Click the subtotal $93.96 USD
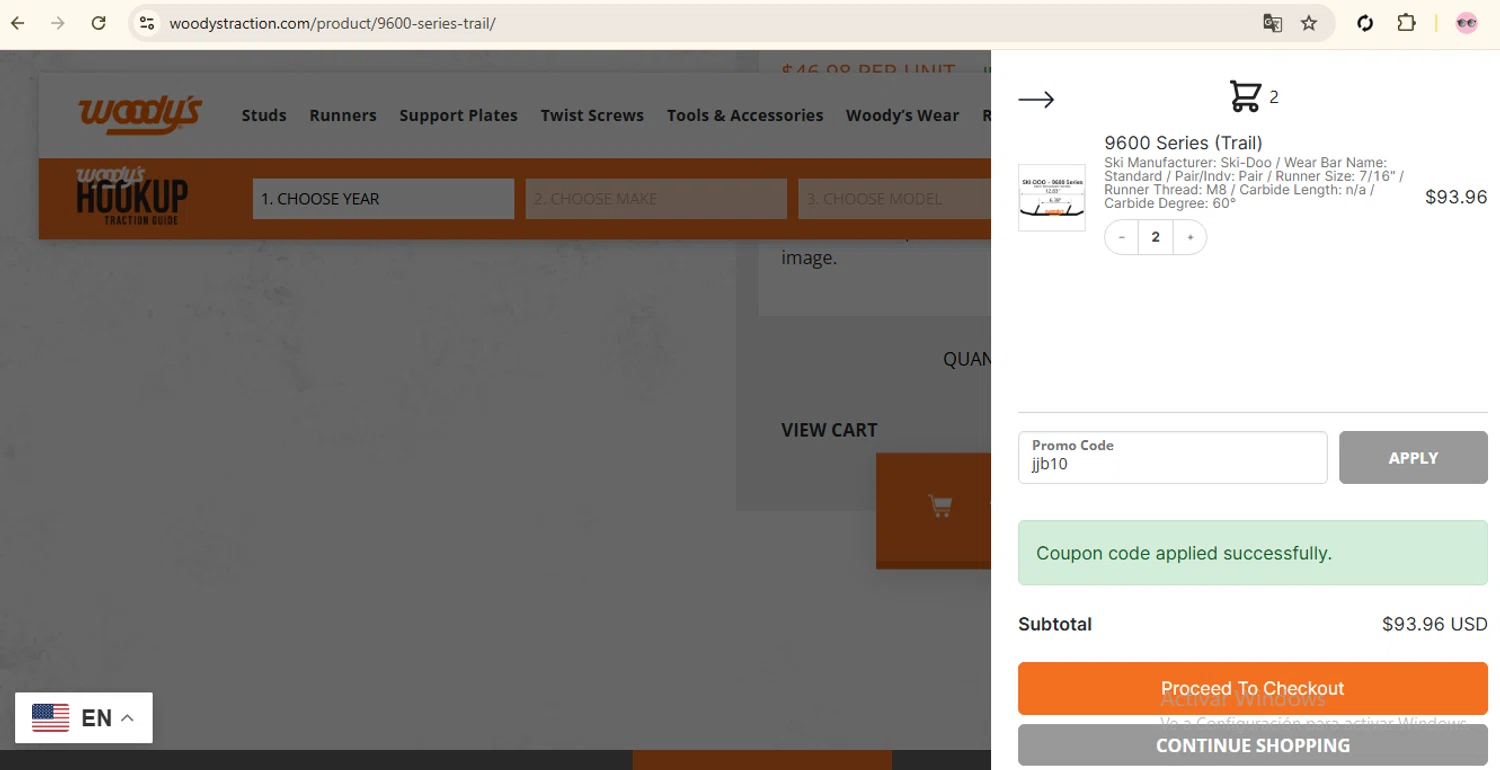Viewport: 1500px width, 770px height. point(1435,624)
